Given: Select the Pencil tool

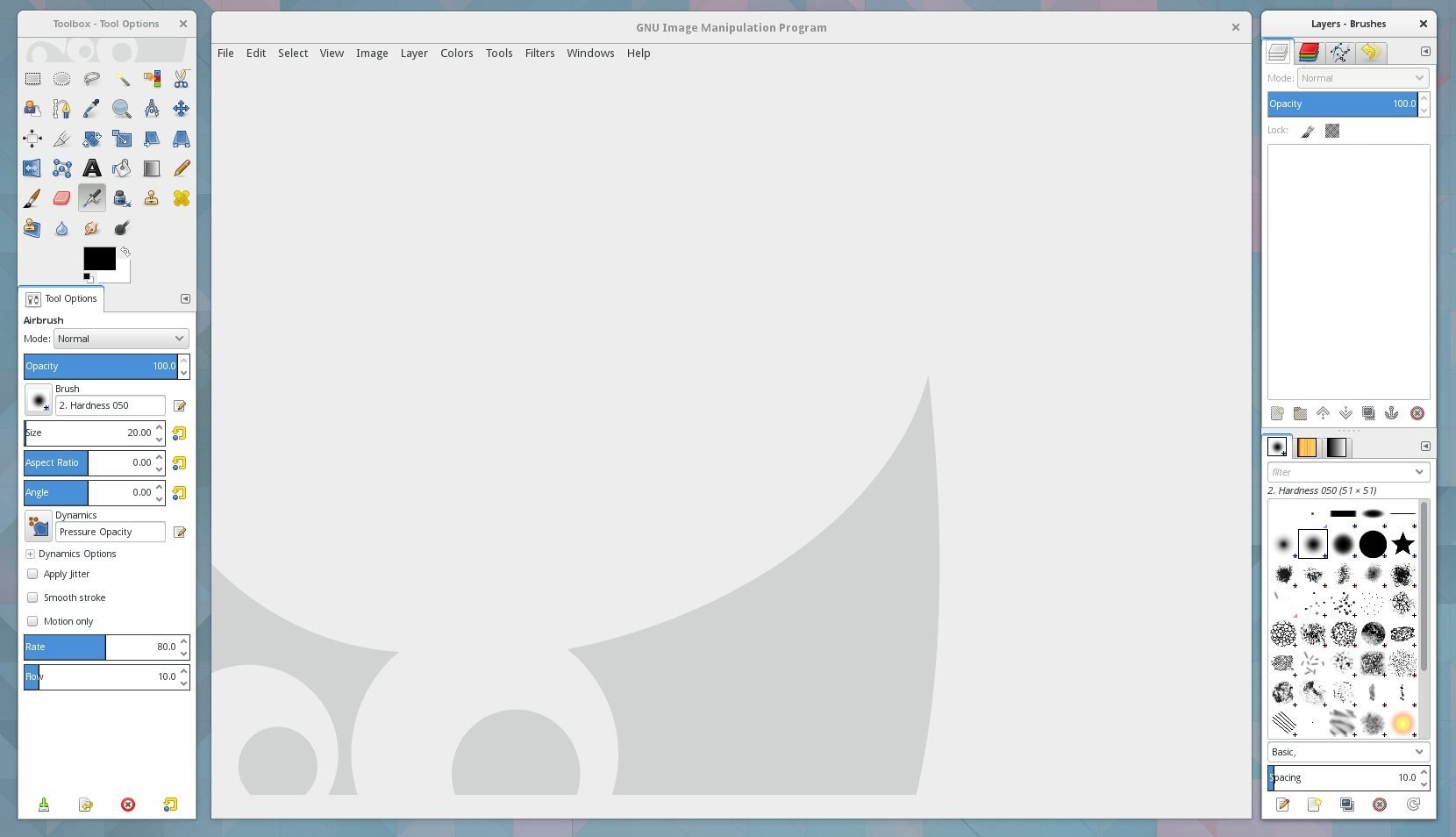Looking at the screenshot, I should [x=182, y=168].
